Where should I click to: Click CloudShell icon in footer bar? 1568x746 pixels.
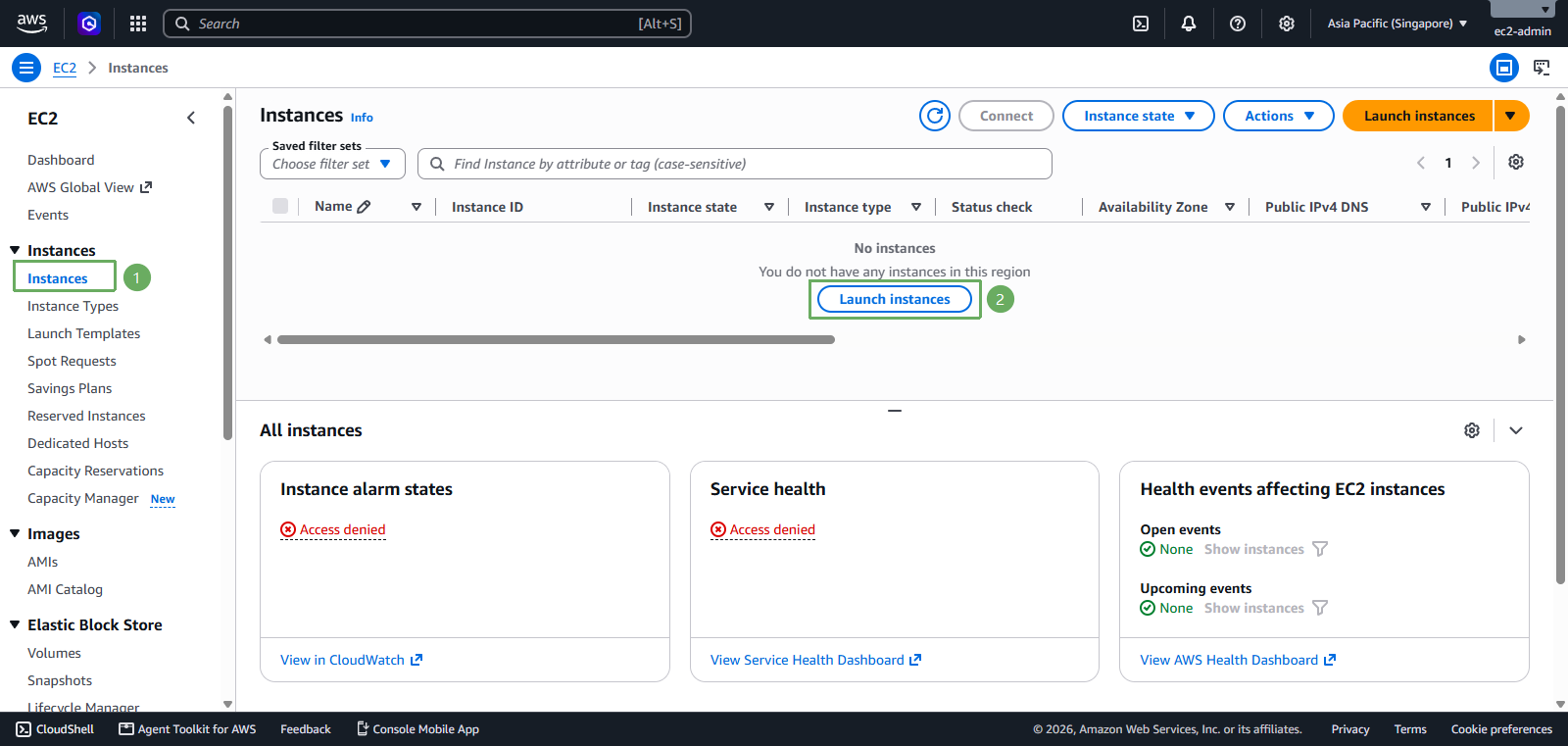pyautogui.click(x=24, y=729)
